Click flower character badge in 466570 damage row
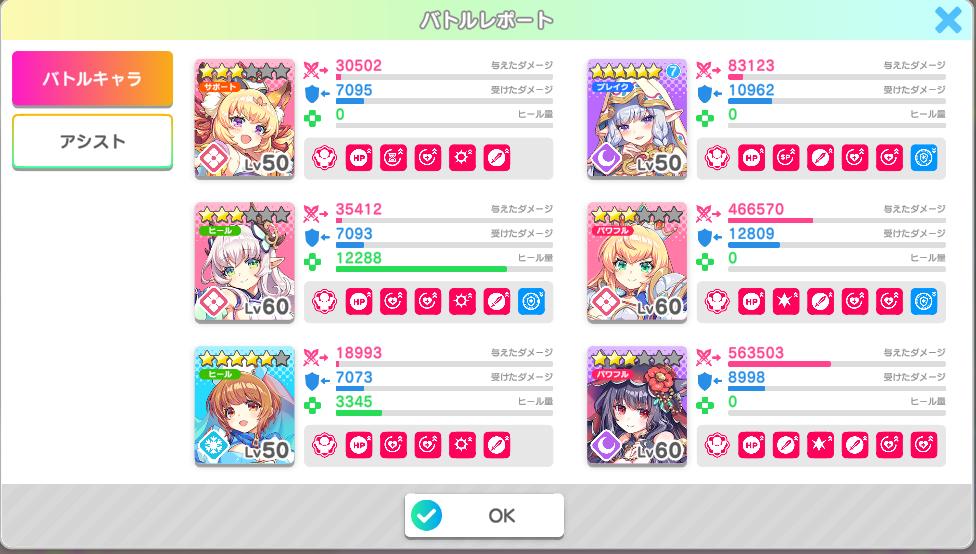The height and width of the screenshot is (554, 976). coord(717,302)
